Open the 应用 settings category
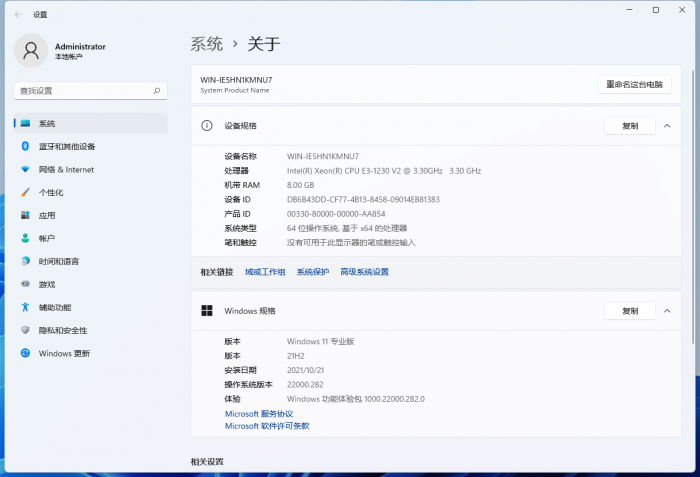 tap(47, 215)
